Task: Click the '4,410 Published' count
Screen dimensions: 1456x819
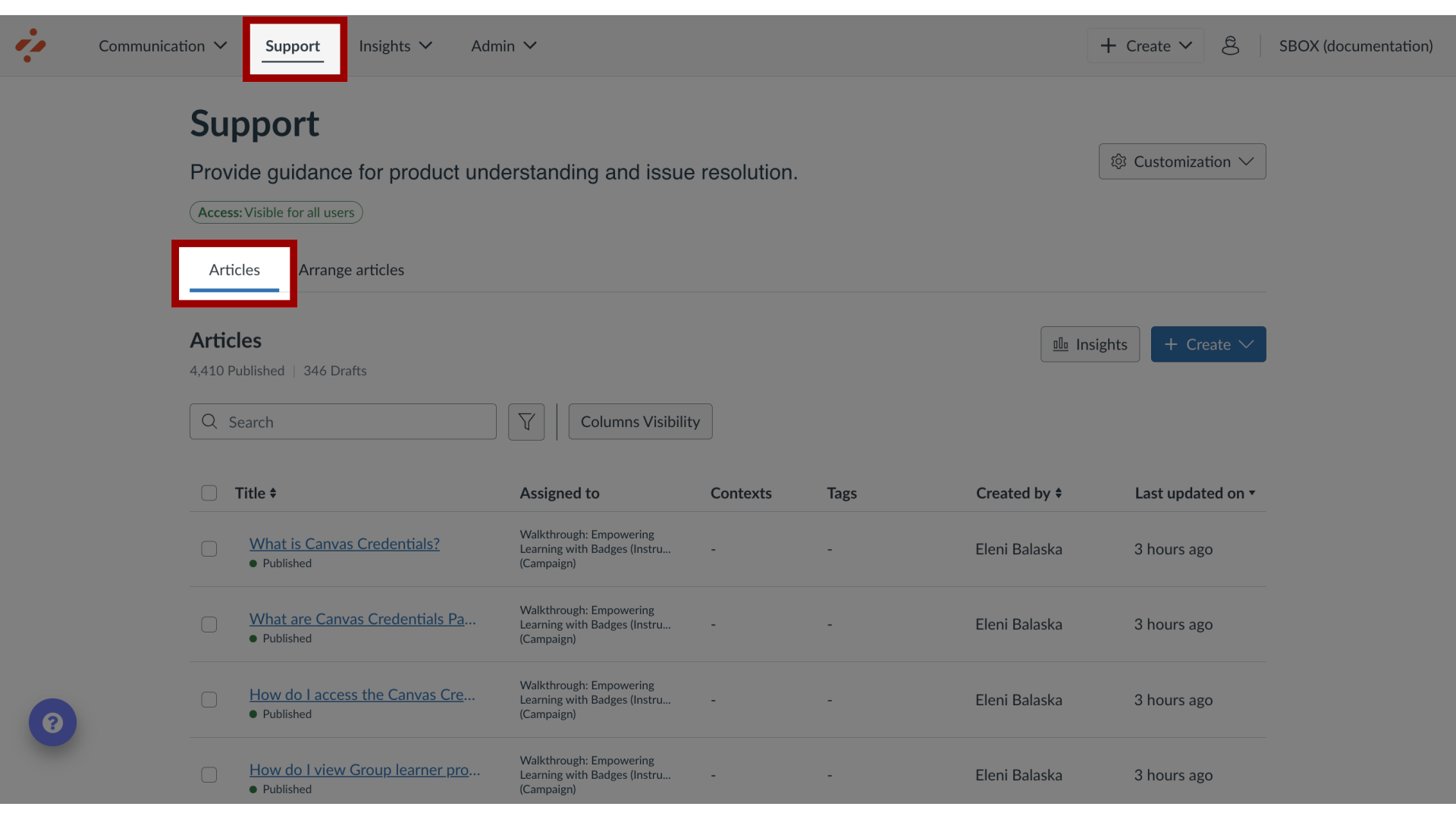Action: (237, 371)
